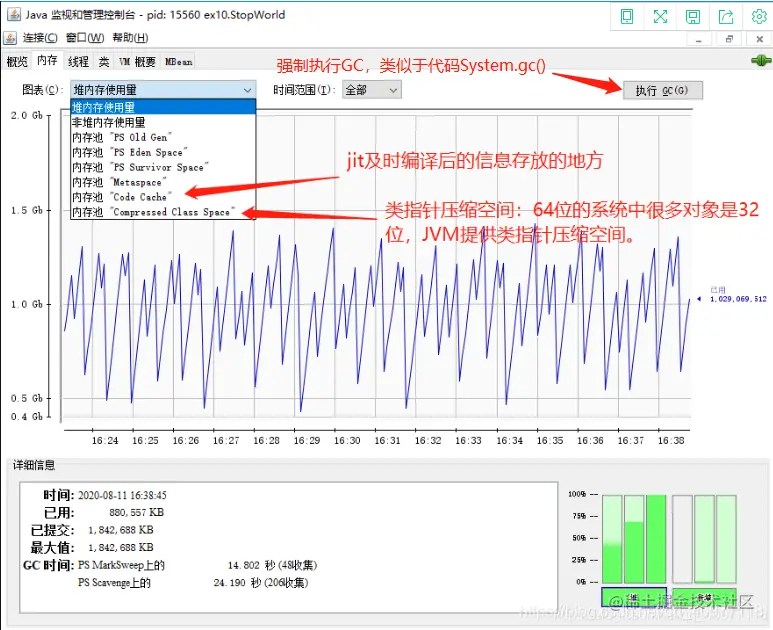This screenshot has height=630, width=773.
Task: Expand the 时间范围 dropdown showing 全部
Action: tap(372, 90)
